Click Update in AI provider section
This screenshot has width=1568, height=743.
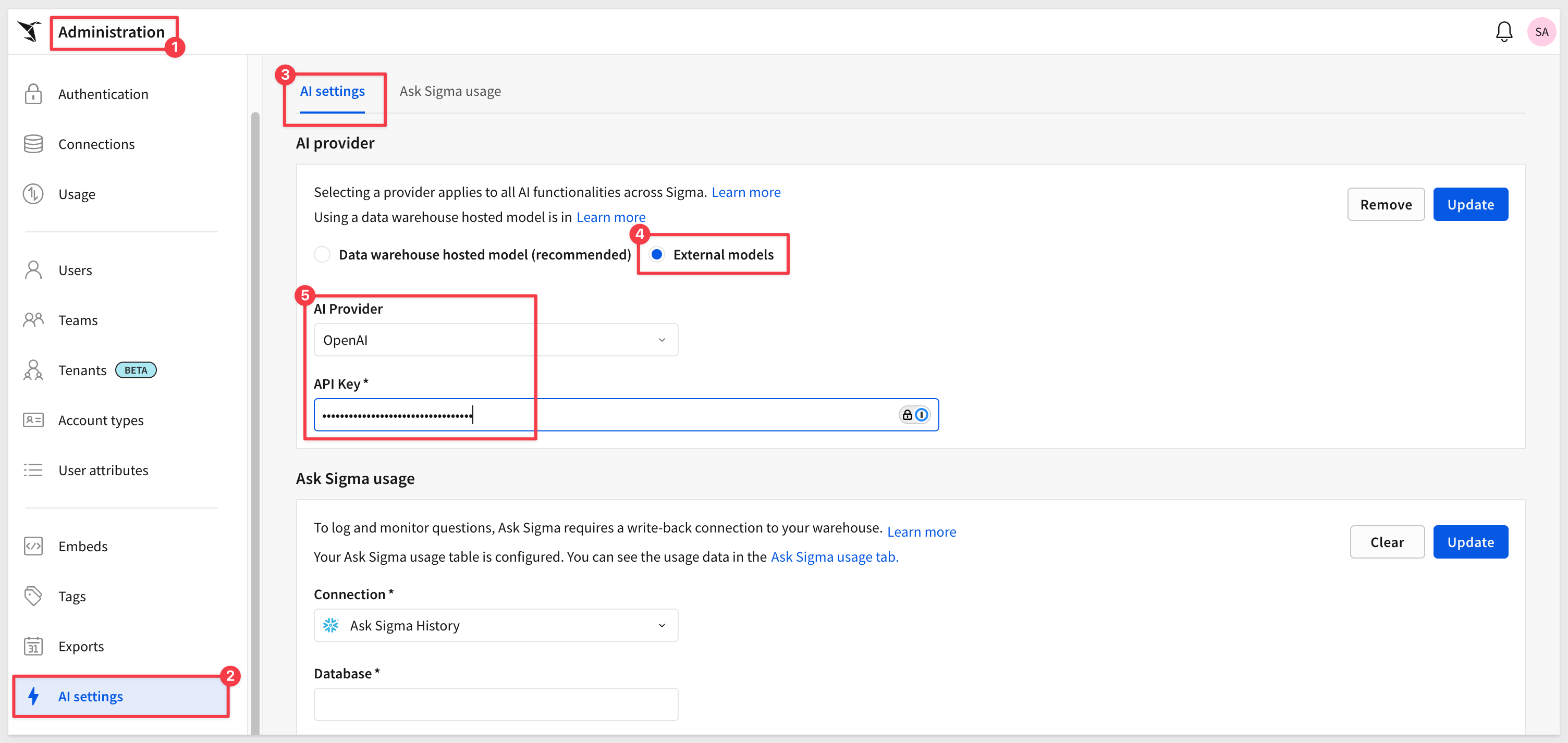click(1470, 204)
